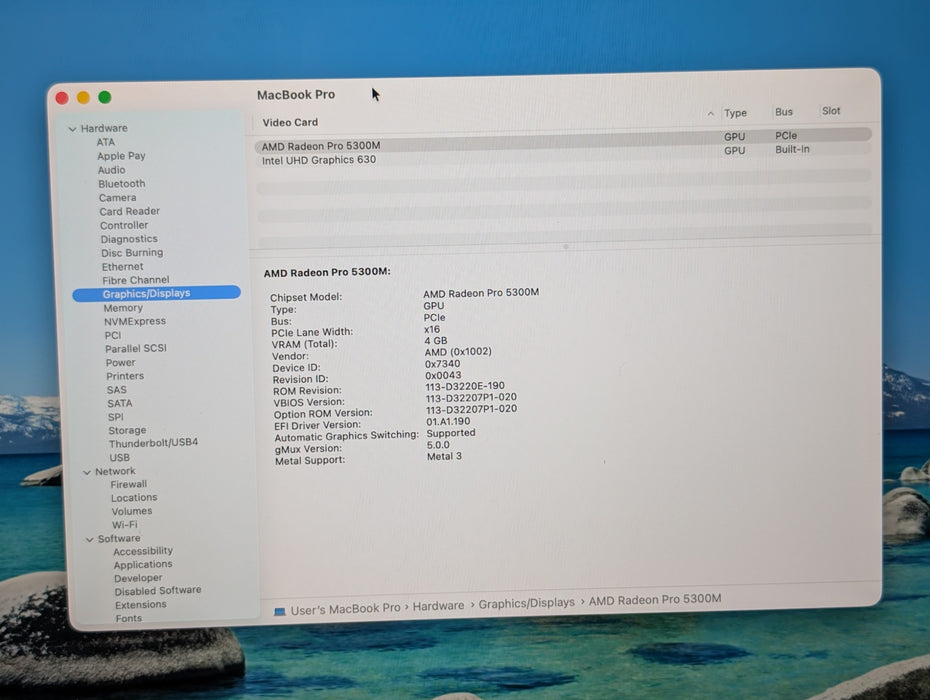Image resolution: width=930 pixels, height=700 pixels.
Task: Click the Vendor AMD (0x1002) value
Action: (x=458, y=352)
